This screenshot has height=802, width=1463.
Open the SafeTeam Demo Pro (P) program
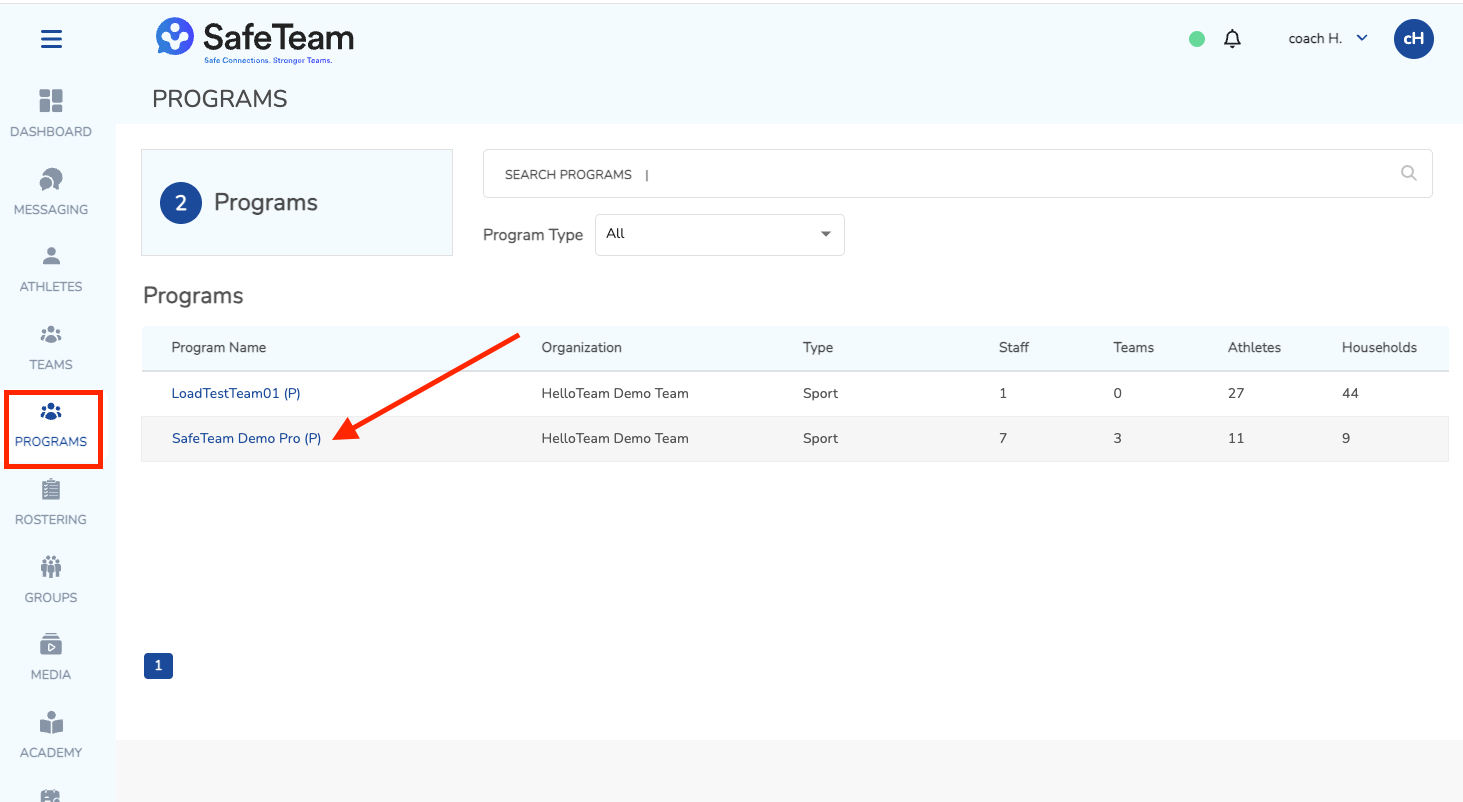pos(247,438)
